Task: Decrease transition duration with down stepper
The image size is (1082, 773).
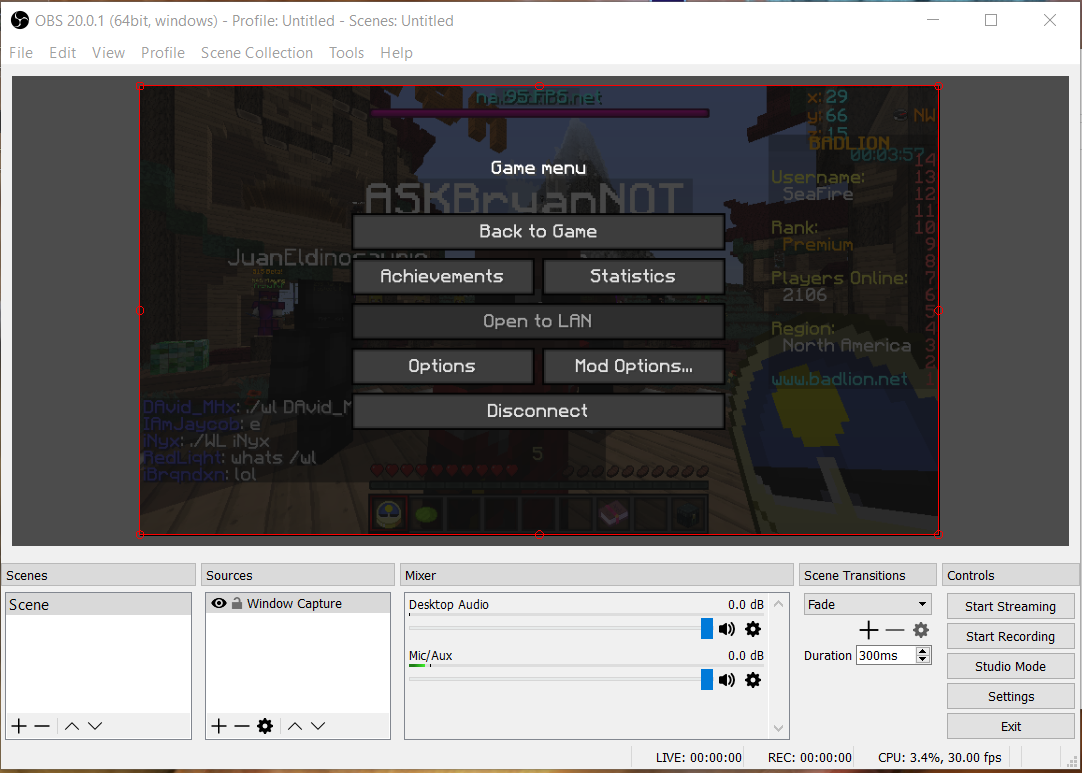Action: (x=923, y=660)
